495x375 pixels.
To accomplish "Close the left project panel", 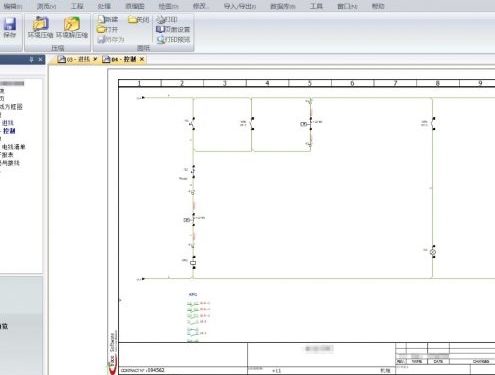I will (x=40, y=59).
